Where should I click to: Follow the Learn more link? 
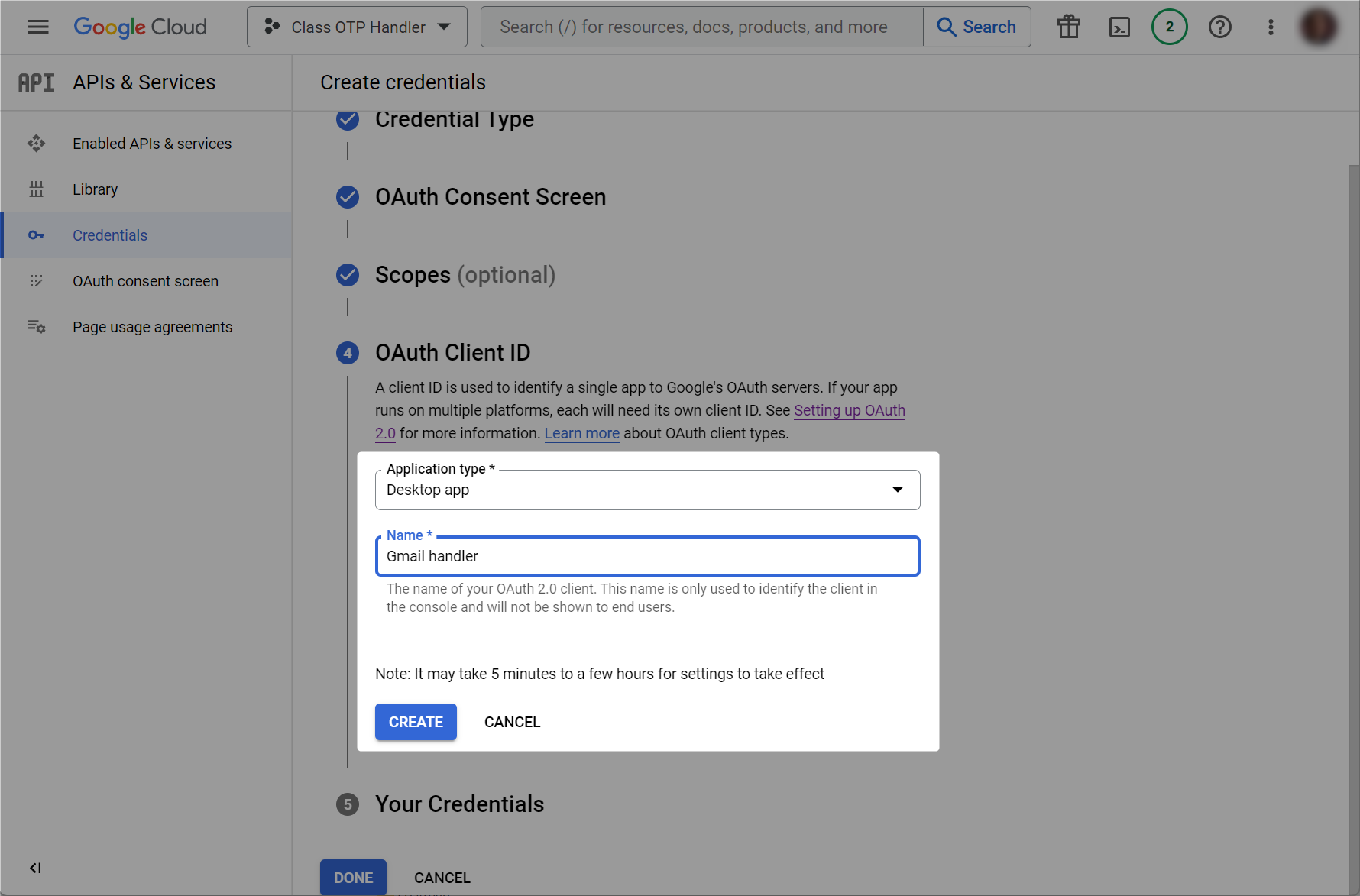click(x=581, y=433)
